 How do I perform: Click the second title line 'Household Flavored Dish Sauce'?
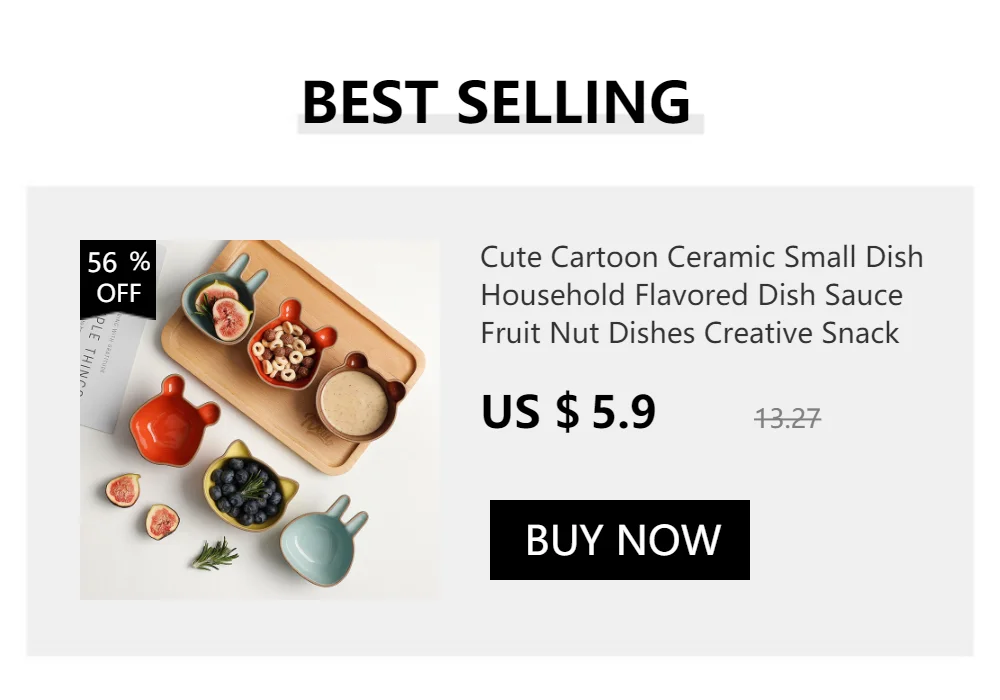tap(691, 295)
